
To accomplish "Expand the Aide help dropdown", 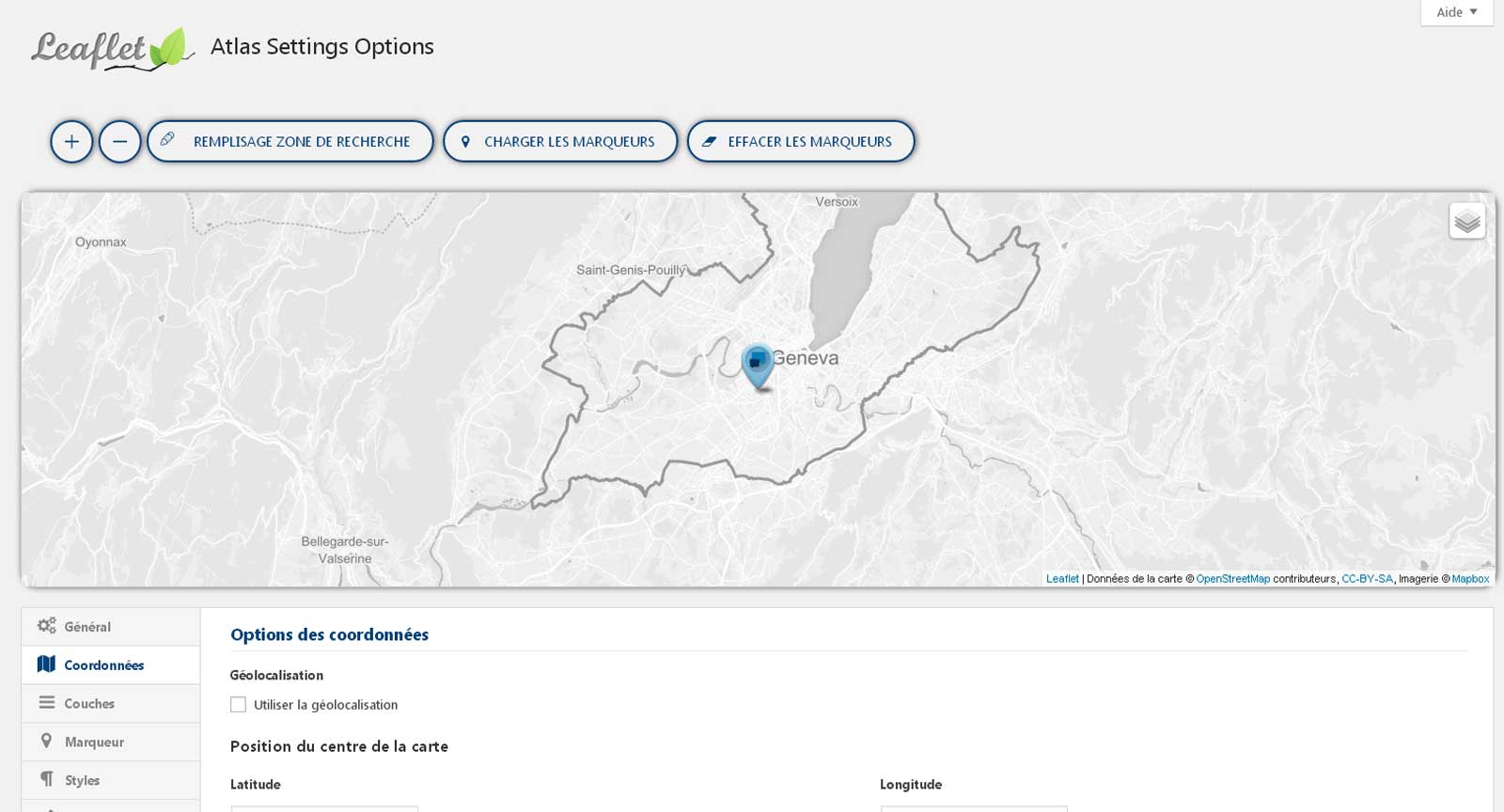I will point(1456,12).
